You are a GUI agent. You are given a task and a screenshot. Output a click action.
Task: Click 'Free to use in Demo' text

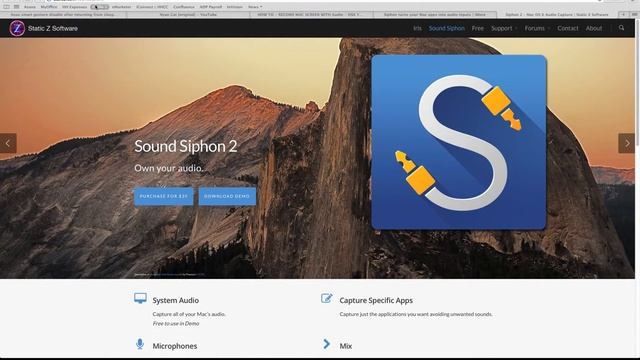point(176,323)
